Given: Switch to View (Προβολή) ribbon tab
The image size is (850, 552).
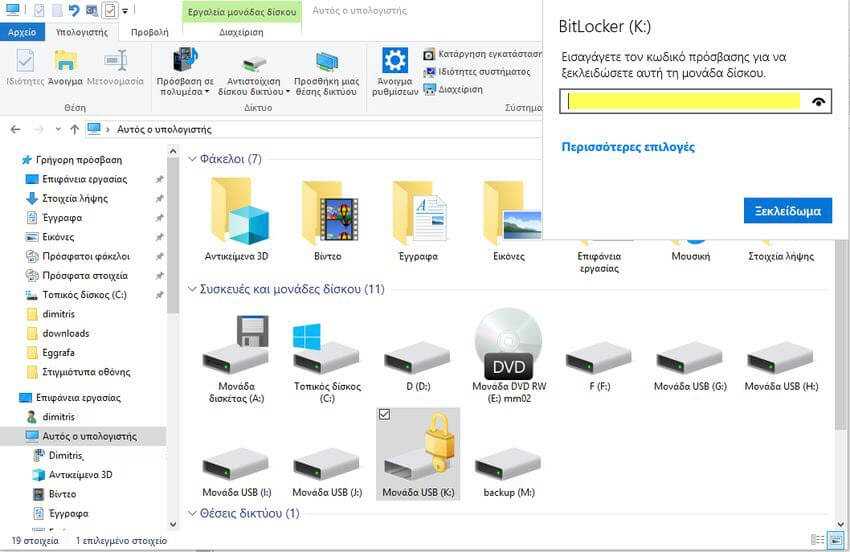Looking at the screenshot, I should click(150, 33).
